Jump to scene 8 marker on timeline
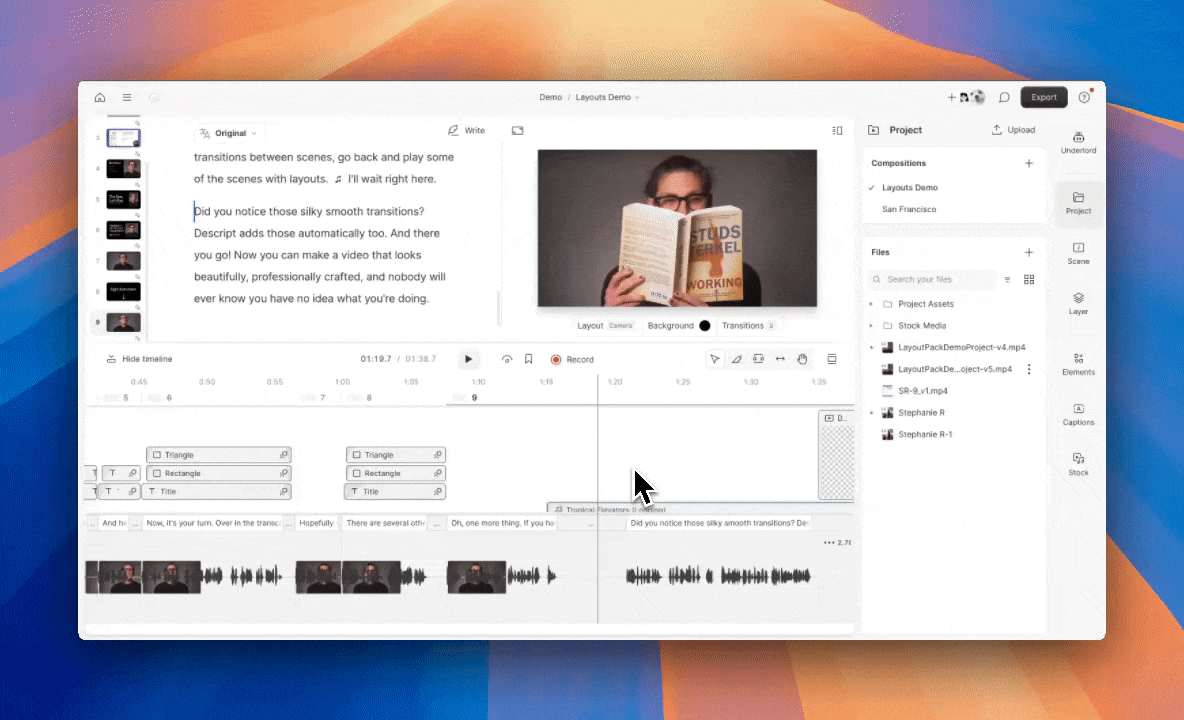The image size is (1184, 720). click(369, 398)
